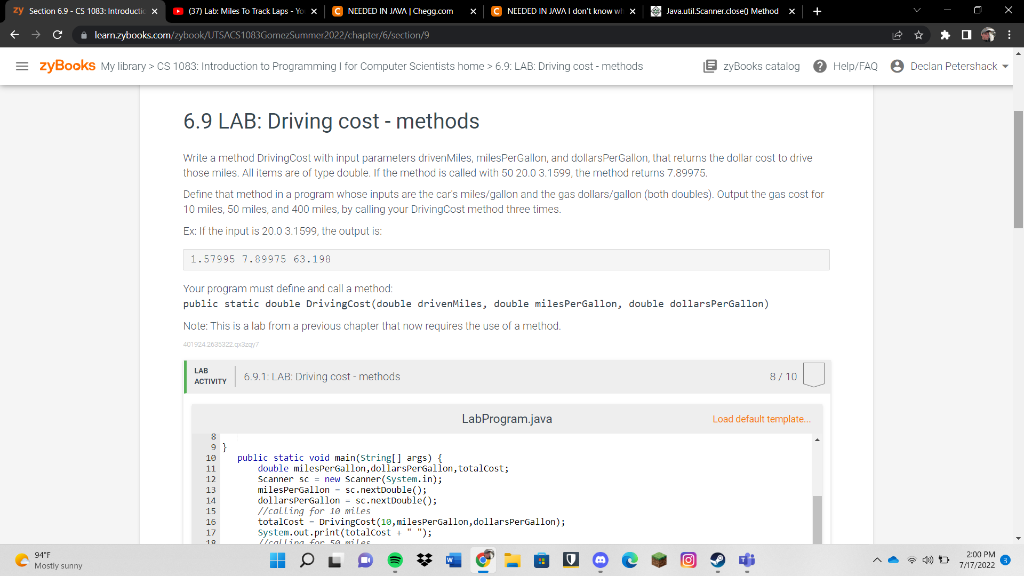Click the Load default template link
The width and height of the screenshot is (1024, 576).
click(x=763, y=419)
